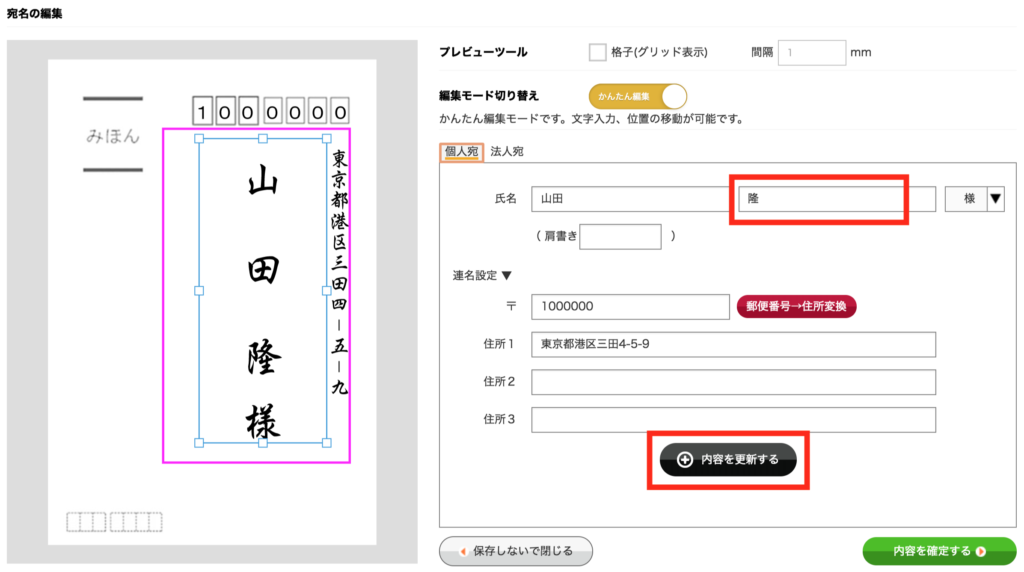Click the arrow icon on 内容を確定する
The width and height of the screenshot is (1024, 572).
tap(981, 552)
